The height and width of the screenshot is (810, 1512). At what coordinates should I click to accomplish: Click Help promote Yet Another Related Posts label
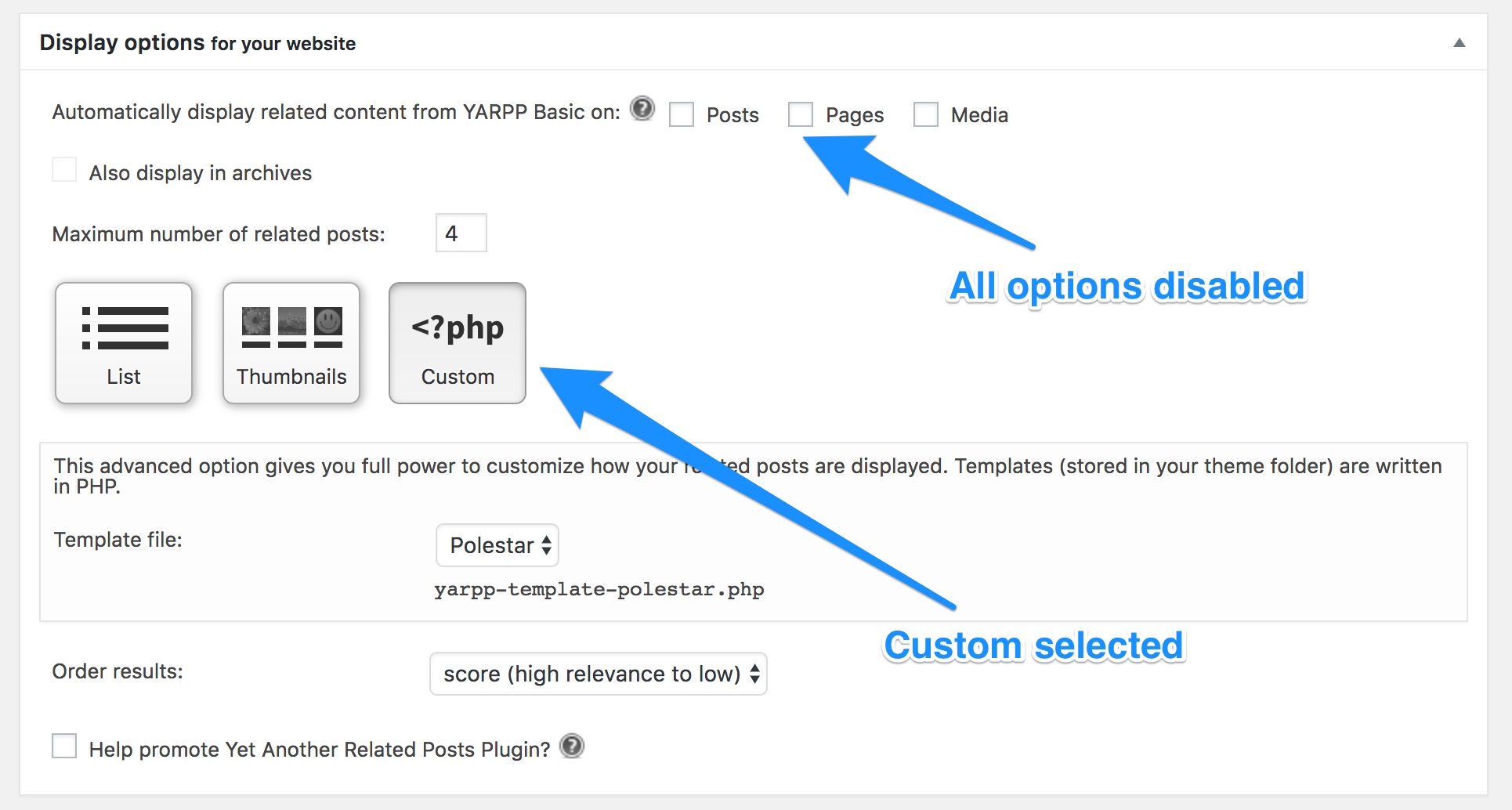pos(320,750)
